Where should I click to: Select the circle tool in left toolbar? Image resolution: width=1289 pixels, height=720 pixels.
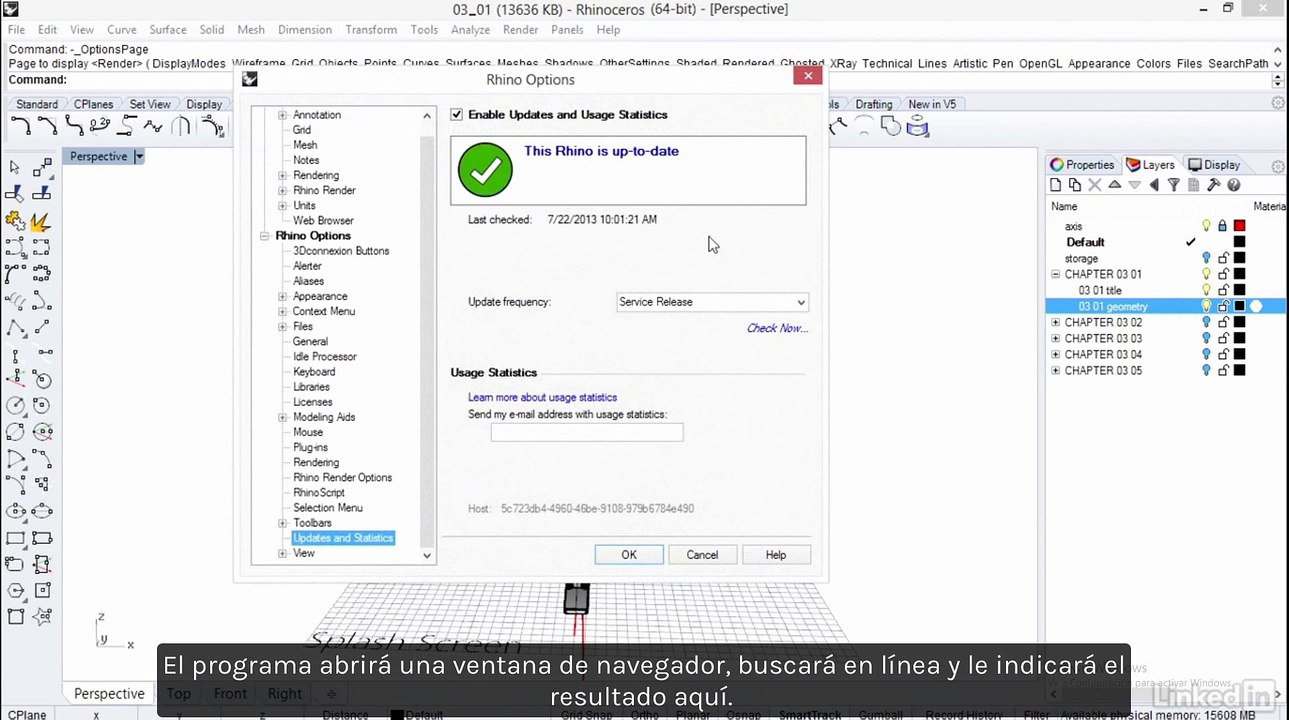(x=15, y=405)
